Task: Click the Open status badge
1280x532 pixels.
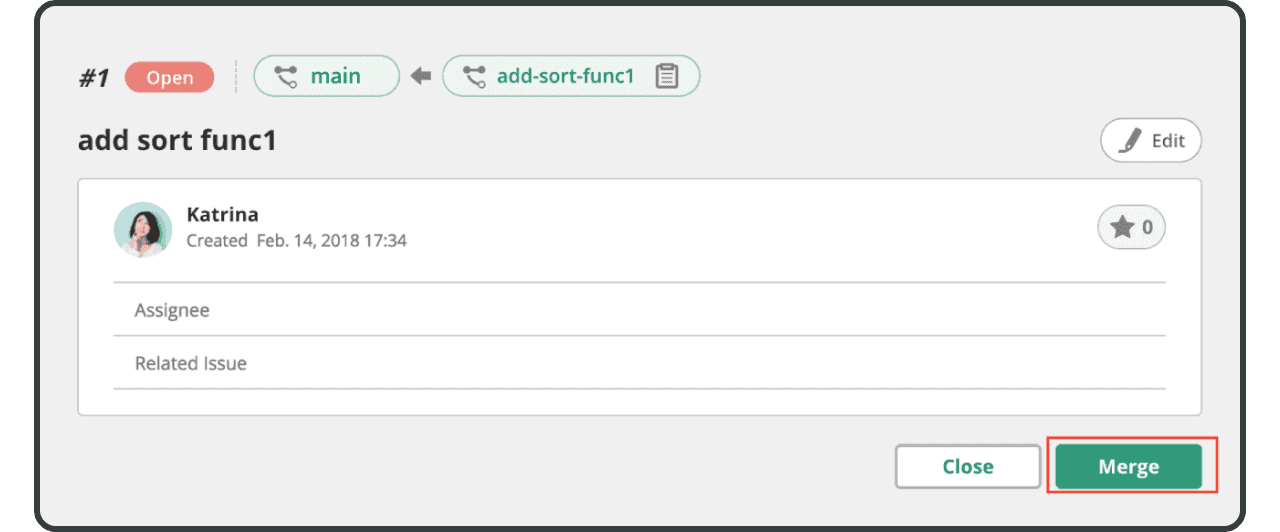Action: pos(169,77)
